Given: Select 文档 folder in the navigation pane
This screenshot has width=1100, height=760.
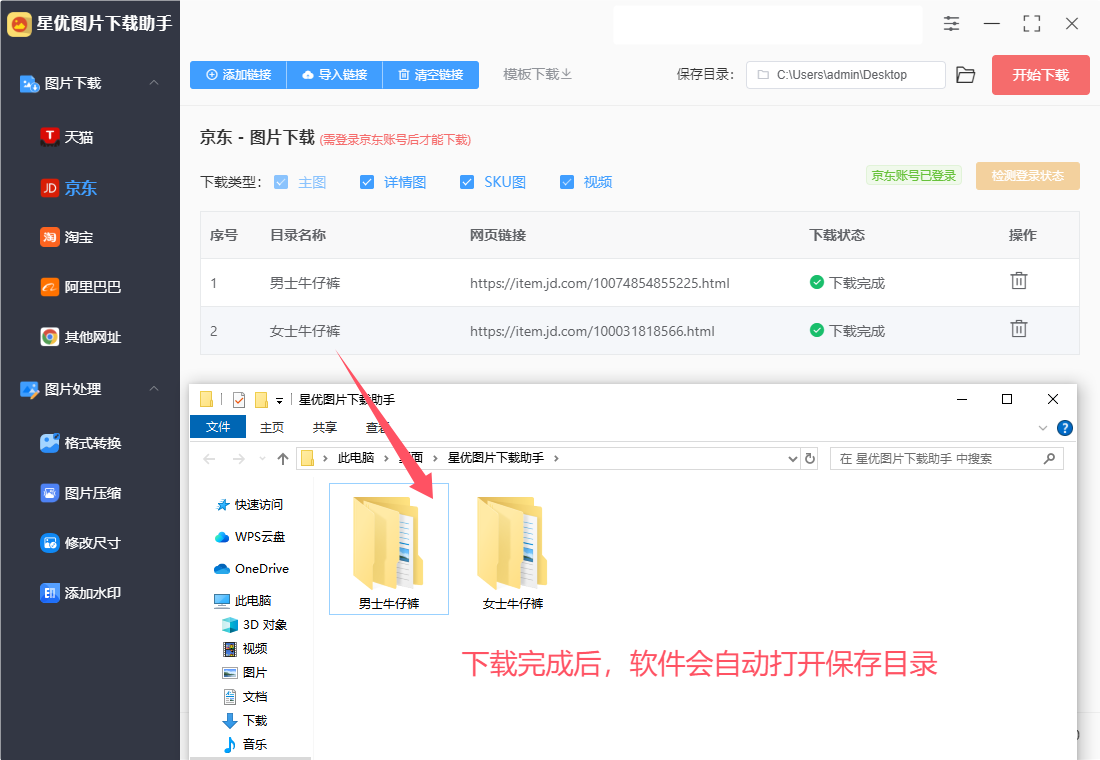Looking at the screenshot, I should (x=245, y=696).
